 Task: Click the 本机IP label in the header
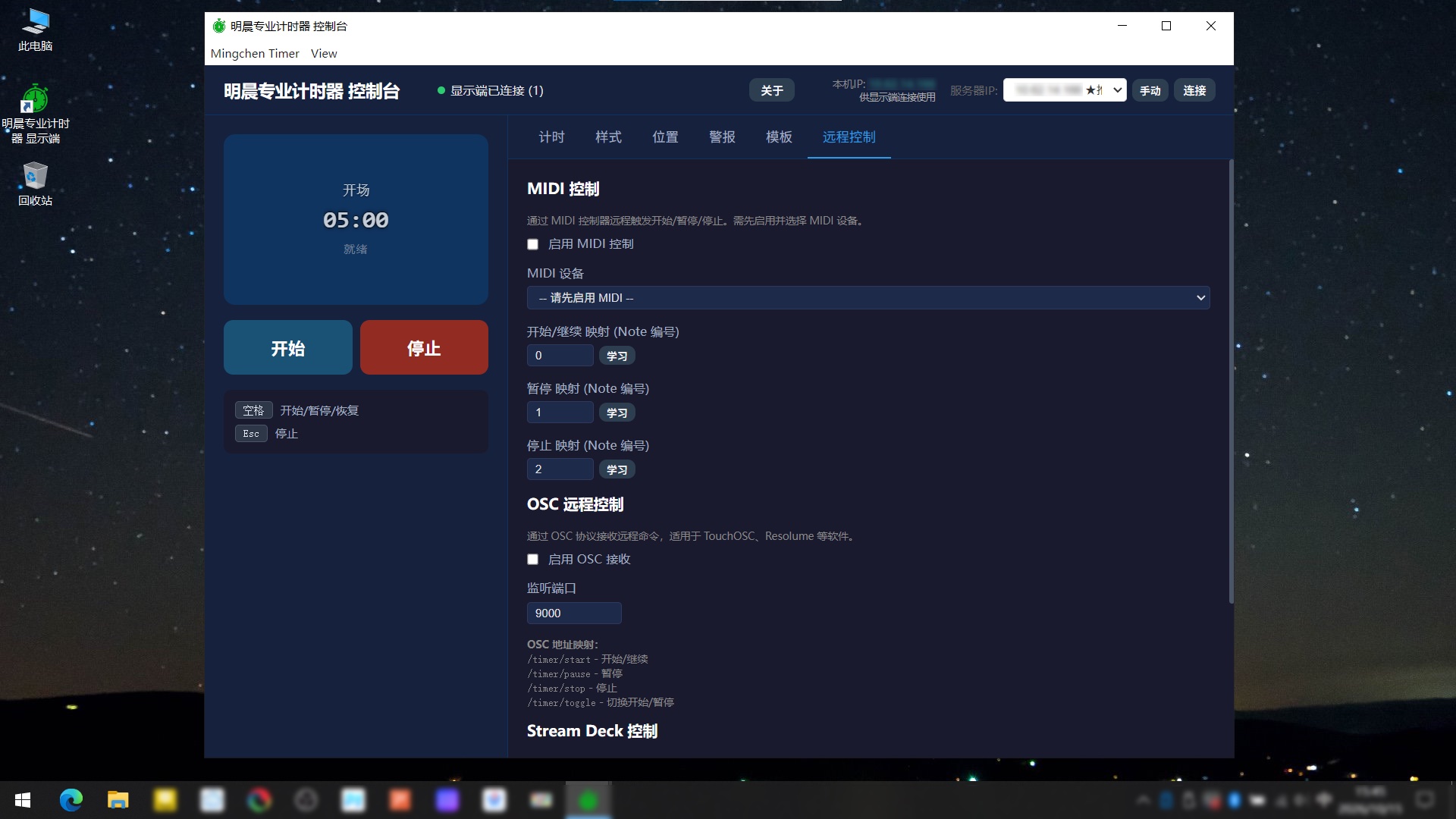click(849, 84)
